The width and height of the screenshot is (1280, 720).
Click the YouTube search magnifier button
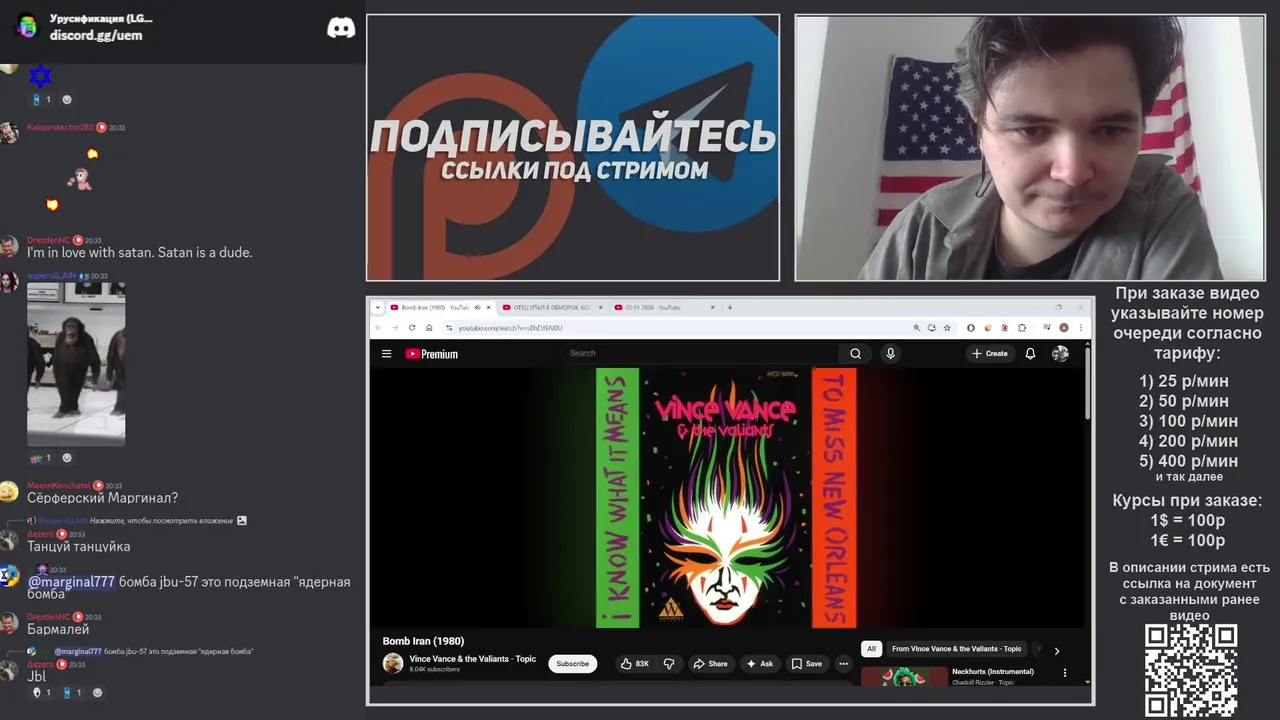click(x=855, y=353)
